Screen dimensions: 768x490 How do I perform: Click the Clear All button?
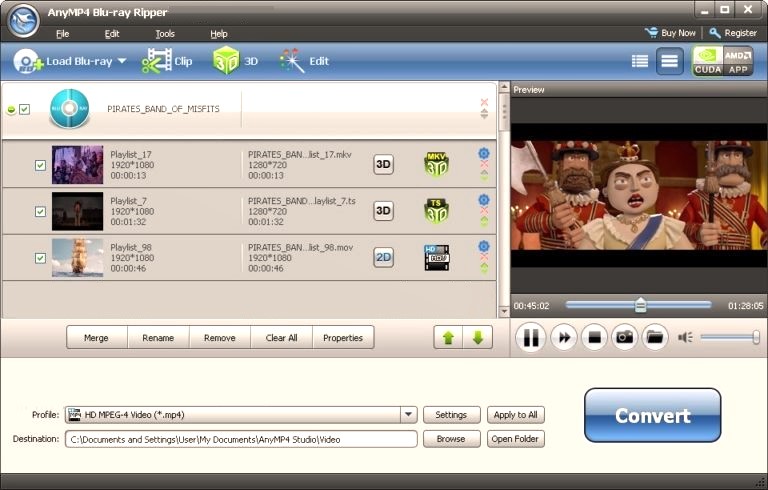pos(282,338)
